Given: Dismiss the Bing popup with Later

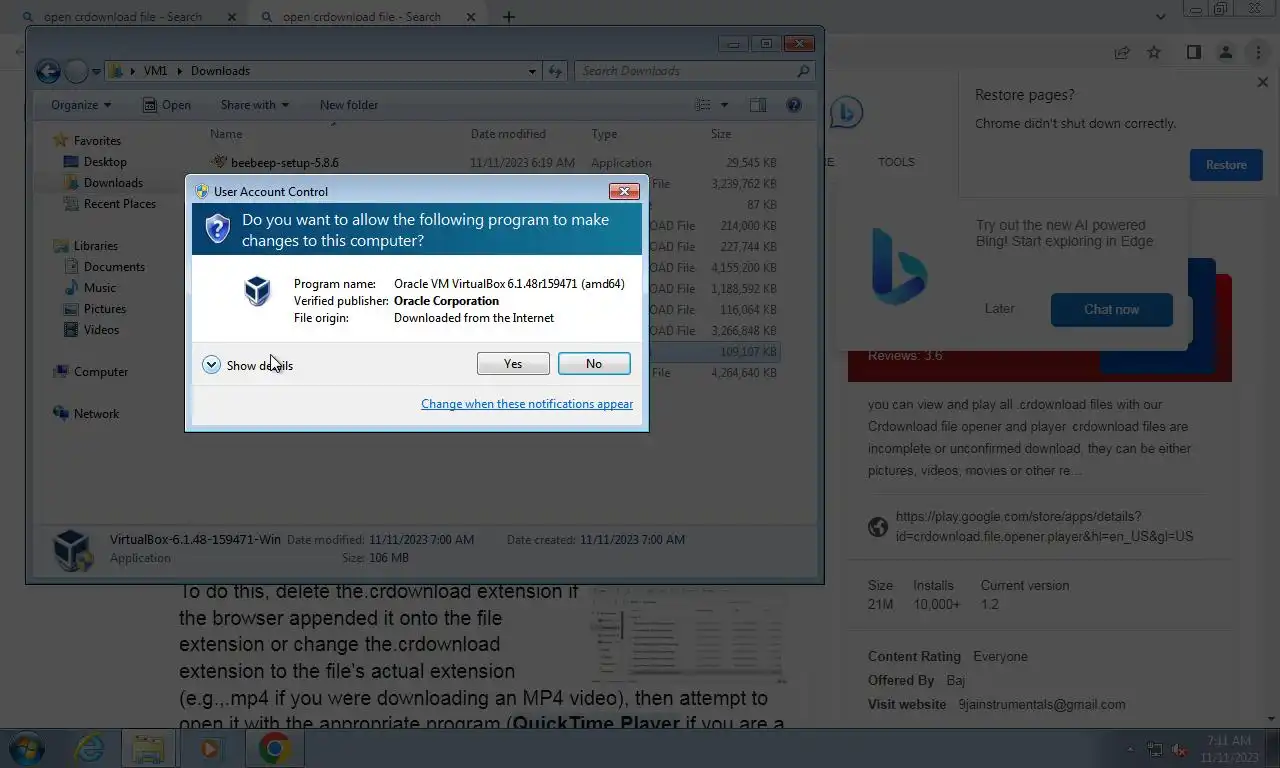Looking at the screenshot, I should 999,309.
